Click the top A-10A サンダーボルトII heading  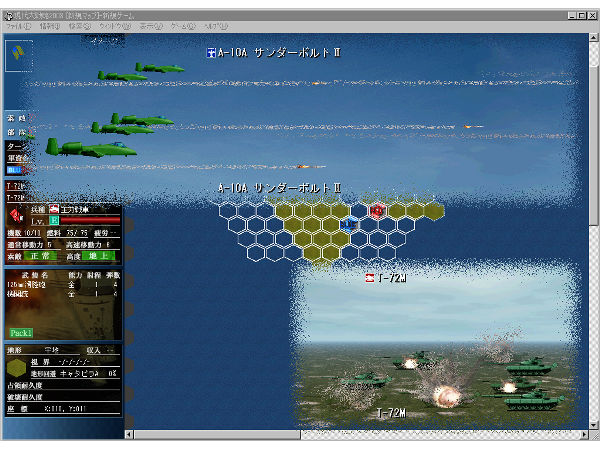279,52
